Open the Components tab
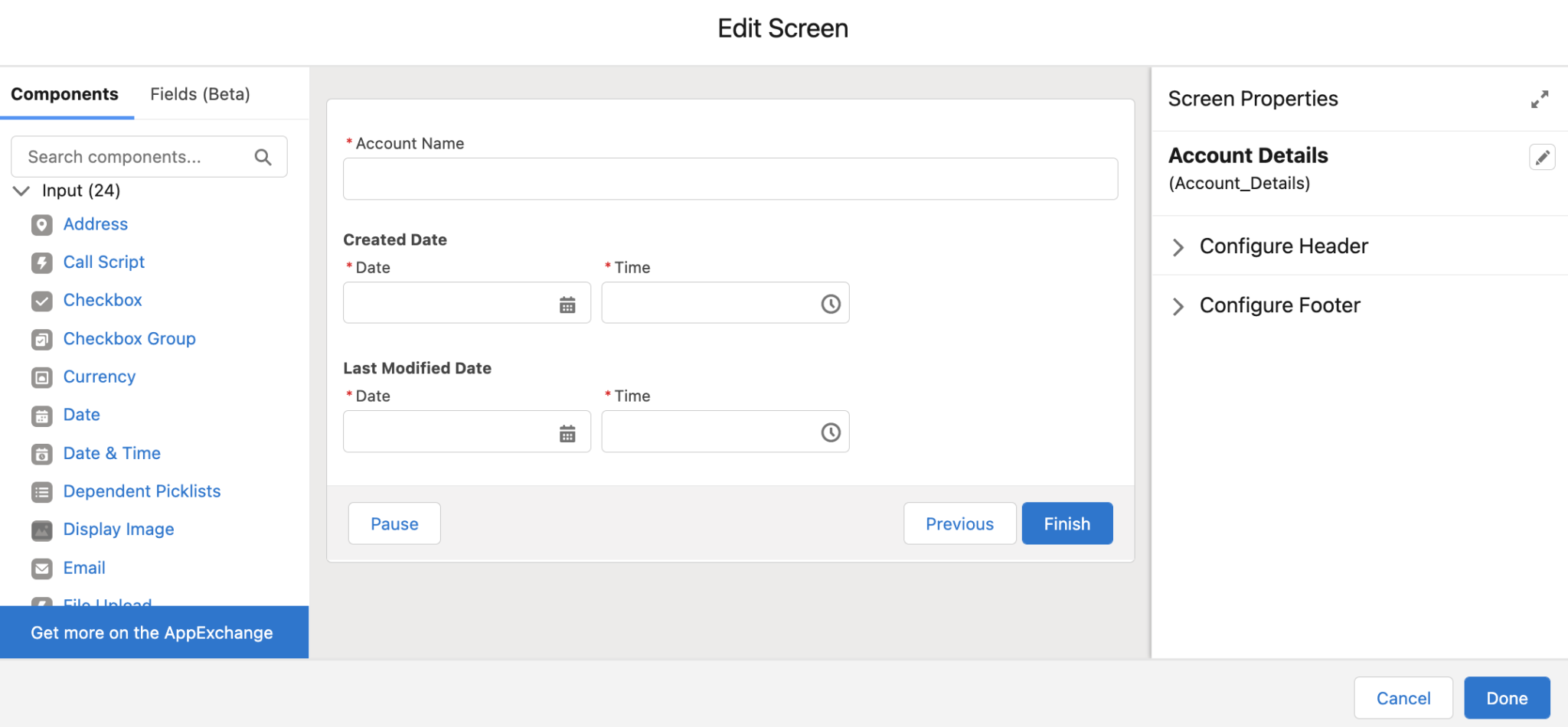The image size is (1568, 727). [x=65, y=93]
